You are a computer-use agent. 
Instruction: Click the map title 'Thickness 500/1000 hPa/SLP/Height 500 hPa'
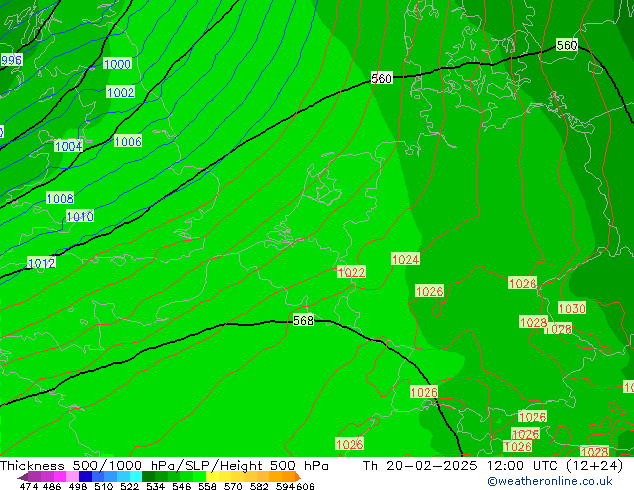point(164,466)
